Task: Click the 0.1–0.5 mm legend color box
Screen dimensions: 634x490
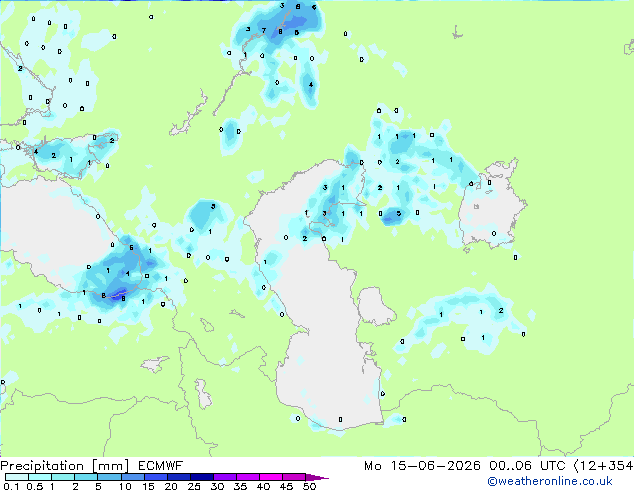Action: pyautogui.click(x=17, y=477)
